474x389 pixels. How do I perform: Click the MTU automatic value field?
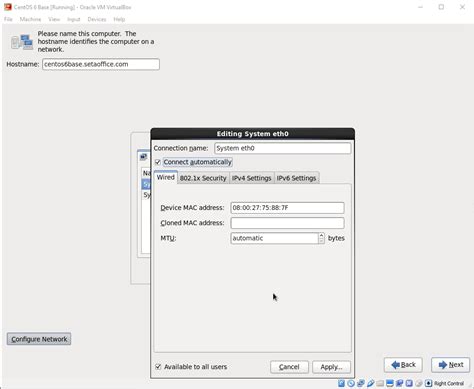point(274,238)
